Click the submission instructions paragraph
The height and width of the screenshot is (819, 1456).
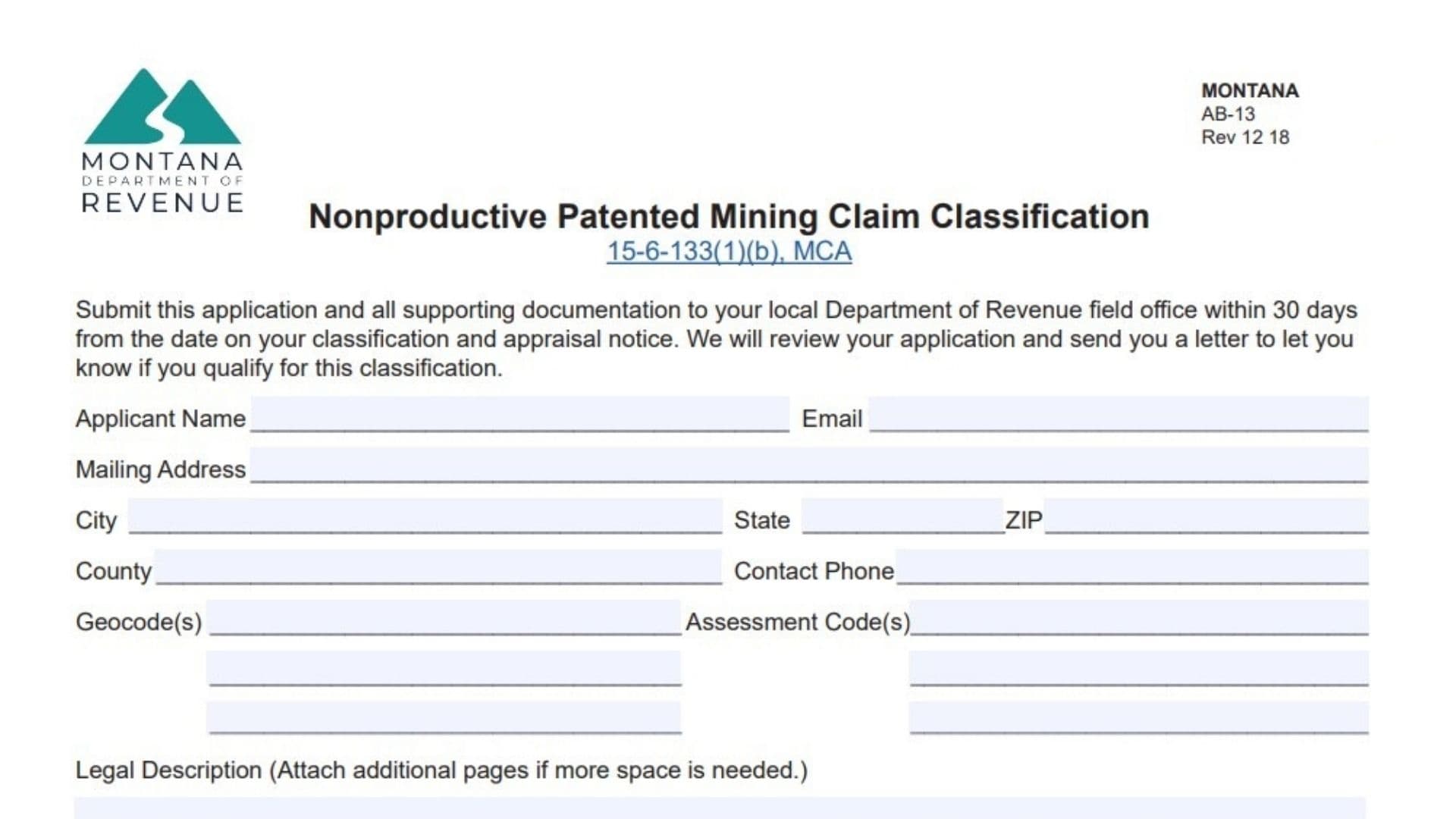click(716, 339)
